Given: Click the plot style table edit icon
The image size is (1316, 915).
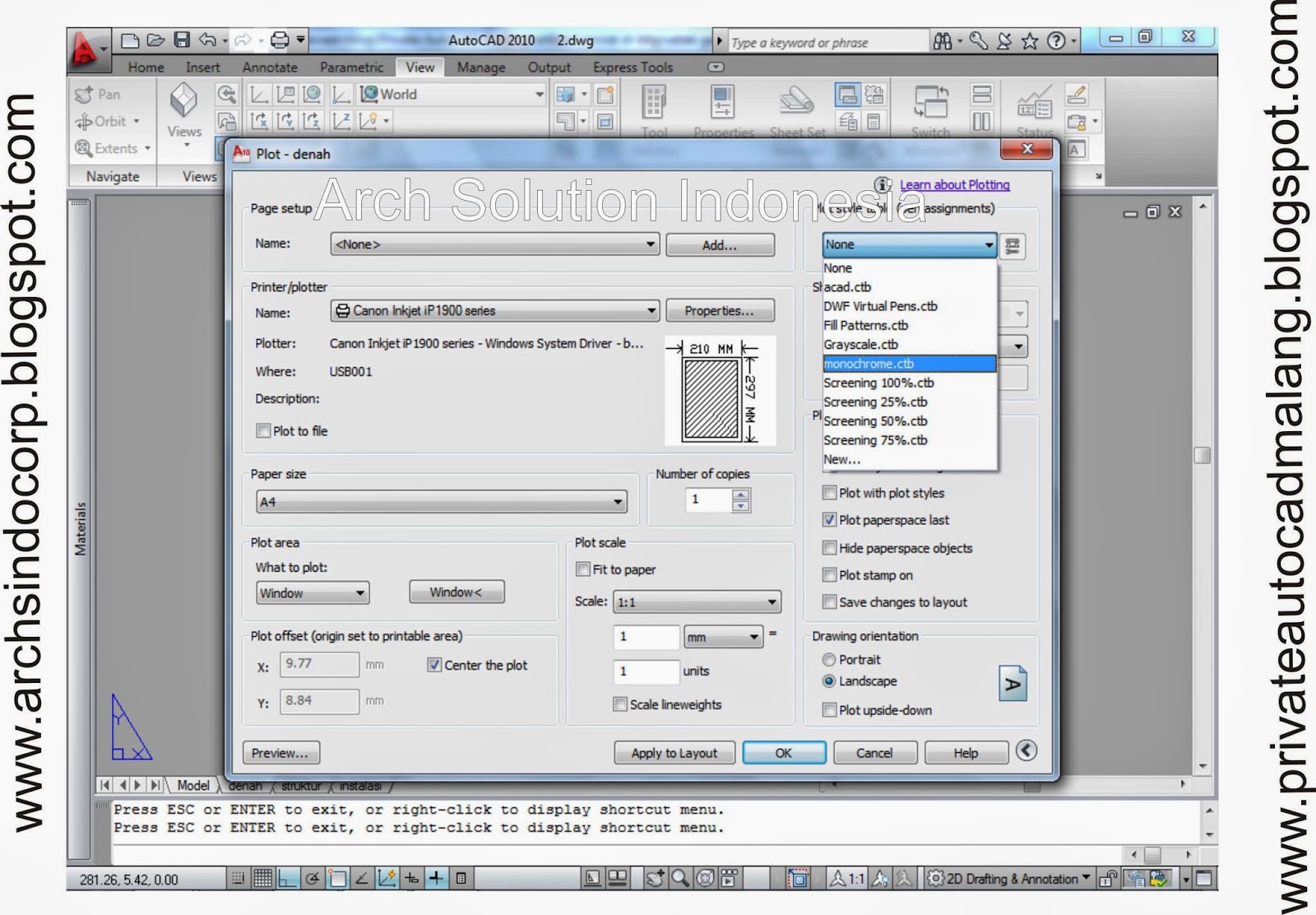Looking at the screenshot, I should coord(1012,245).
